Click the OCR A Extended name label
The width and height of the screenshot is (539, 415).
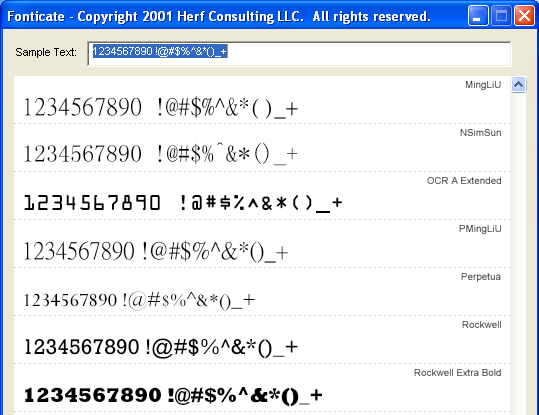[x=464, y=181]
